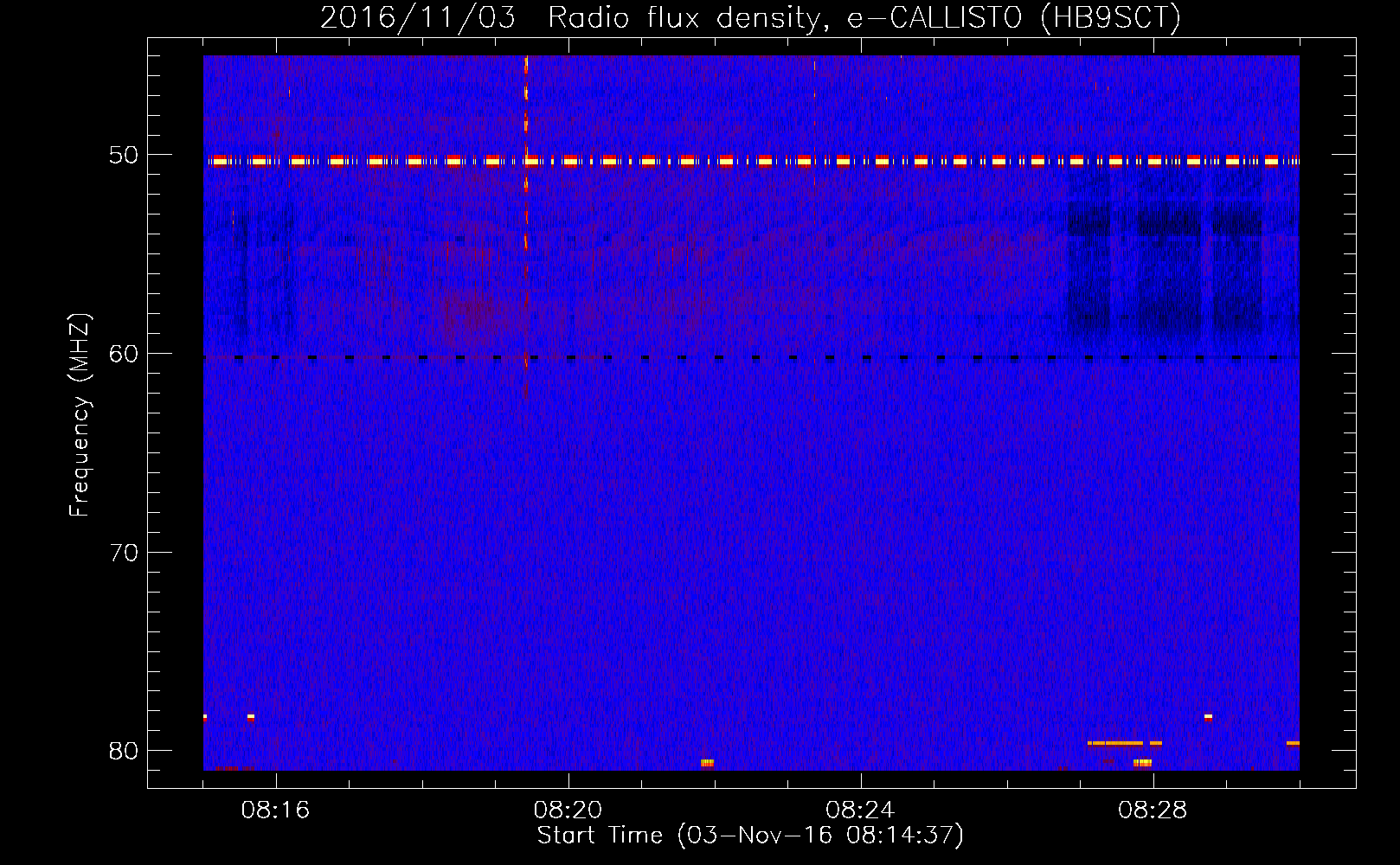Click the '08:16' time tick label
1400x865 pixels.
(x=275, y=811)
